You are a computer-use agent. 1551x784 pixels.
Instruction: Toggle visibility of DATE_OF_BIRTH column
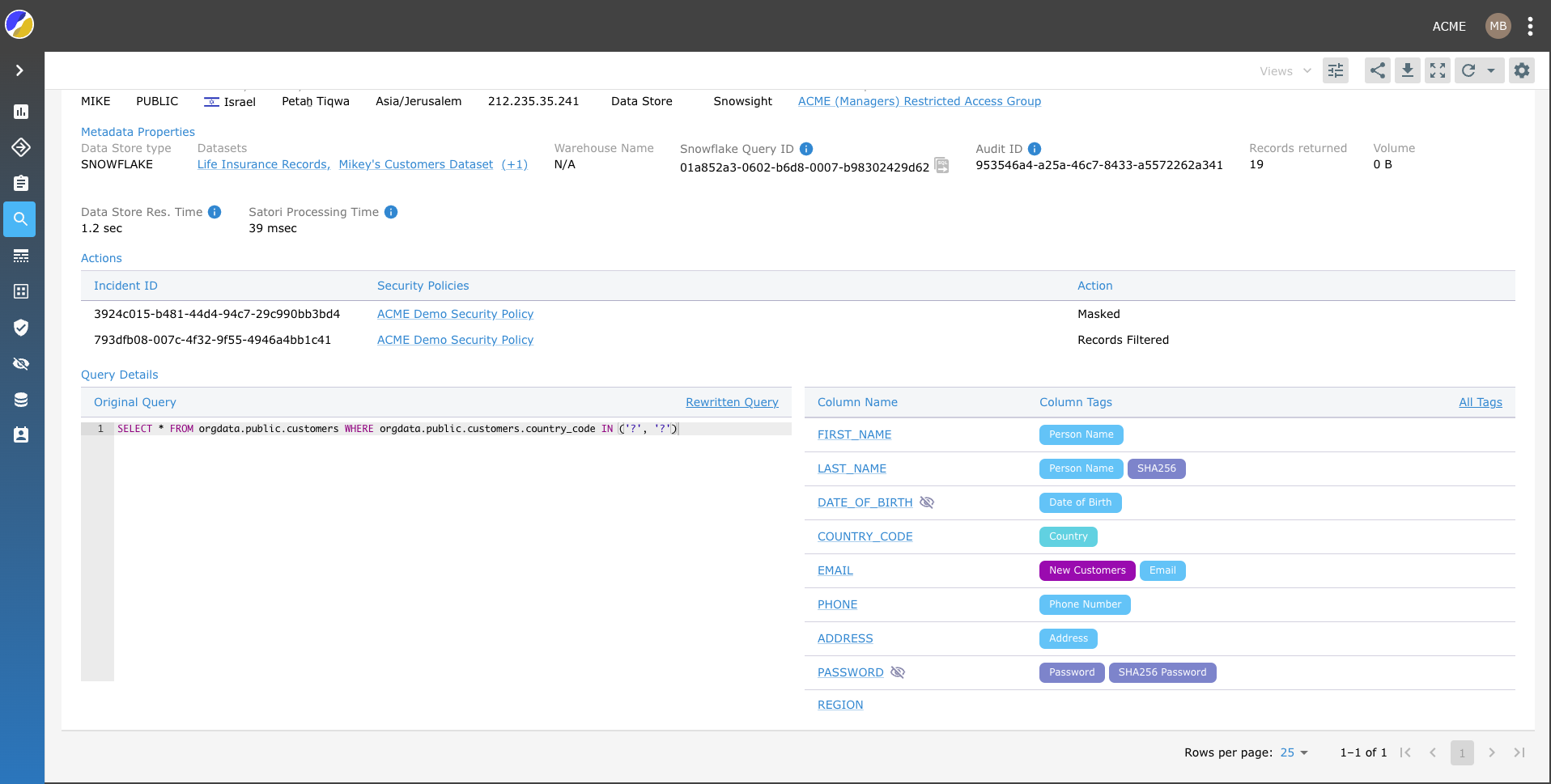927,502
